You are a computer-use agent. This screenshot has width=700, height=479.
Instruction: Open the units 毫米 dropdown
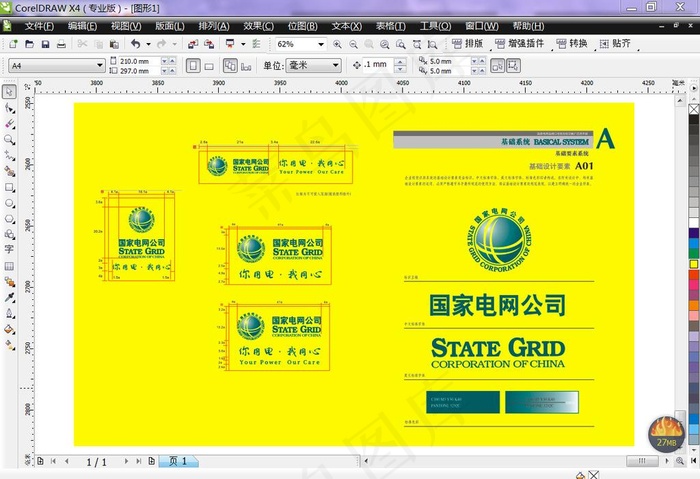pos(335,66)
